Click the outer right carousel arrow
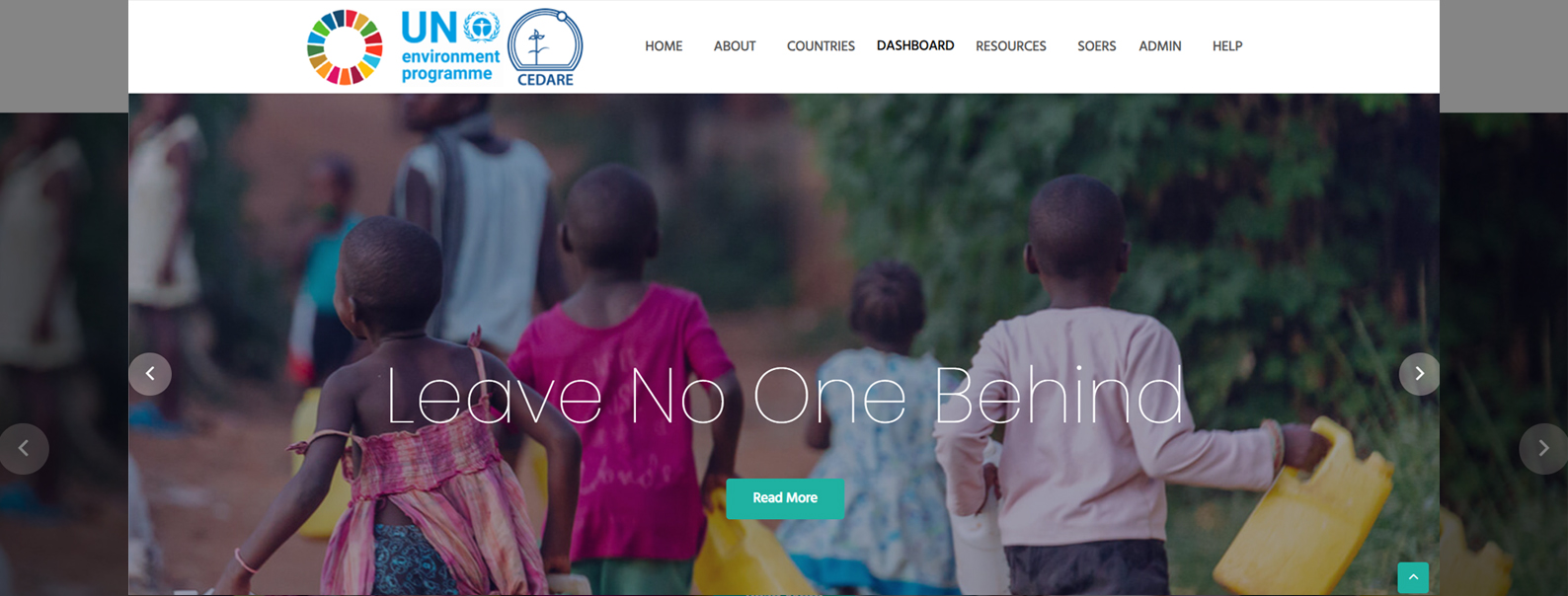This screenshot has width=1568, height=596. tap(1543, 449)
